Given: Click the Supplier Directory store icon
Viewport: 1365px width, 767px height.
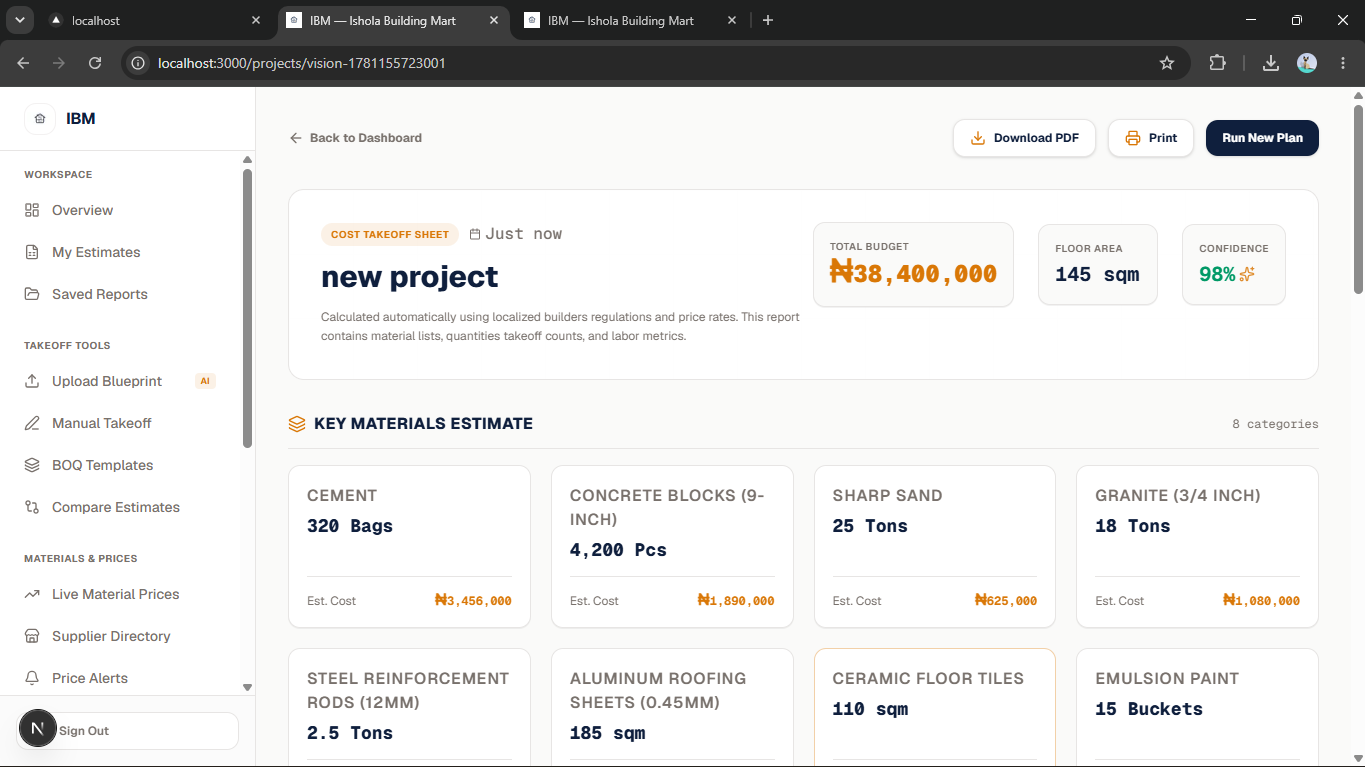Looking at the screenshot, I should (32, 636).
